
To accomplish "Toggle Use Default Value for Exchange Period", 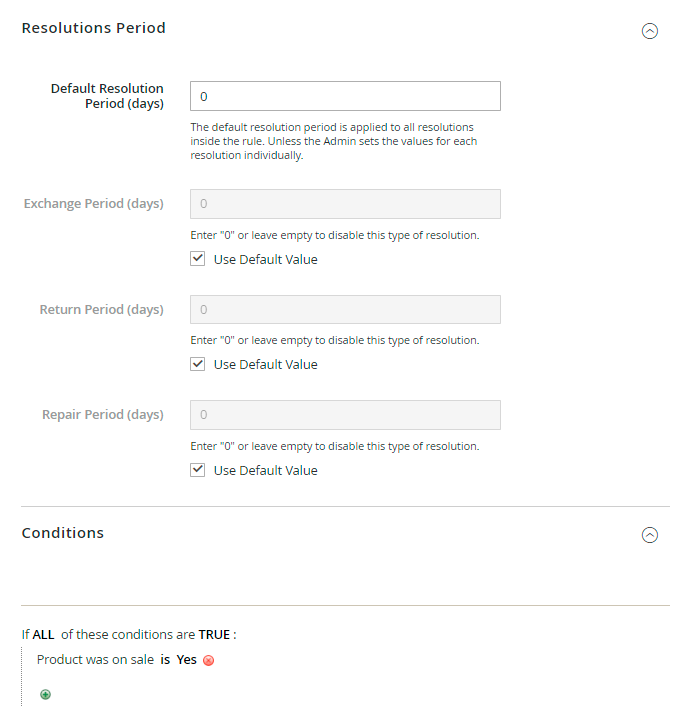I will pos(198,259).
